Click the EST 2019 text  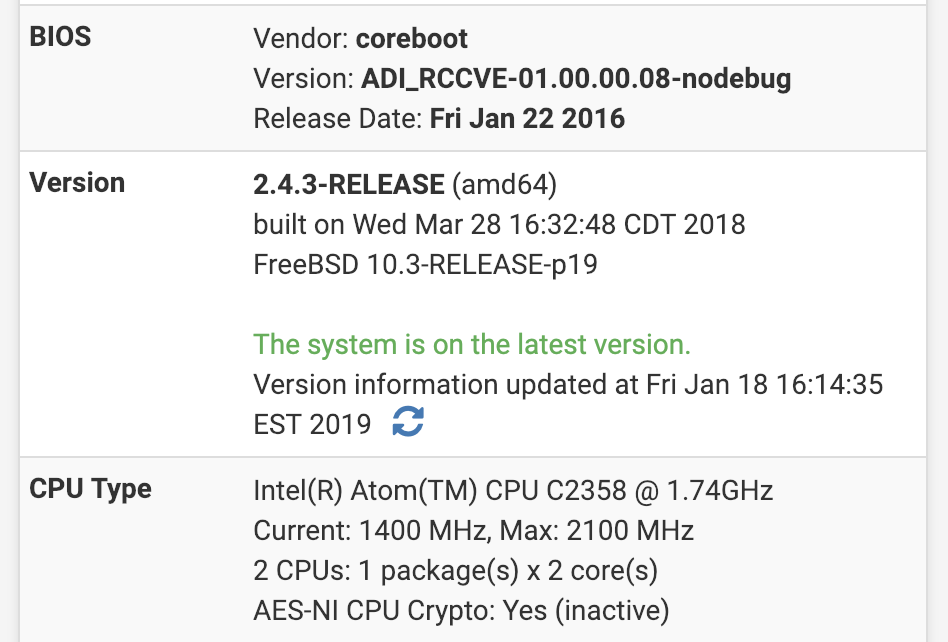312,425
